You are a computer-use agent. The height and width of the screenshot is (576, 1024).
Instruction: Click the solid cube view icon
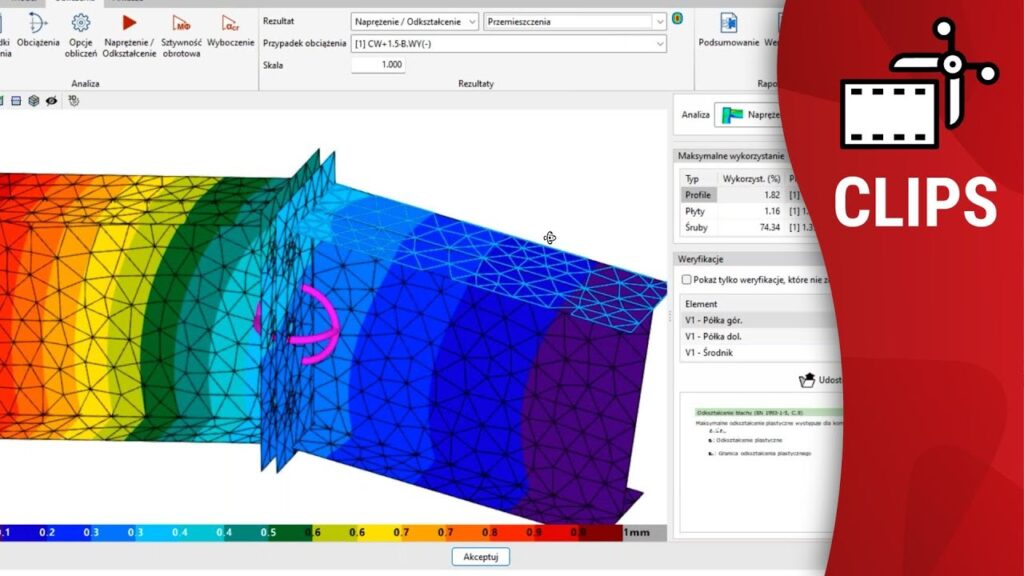point(33,101)
